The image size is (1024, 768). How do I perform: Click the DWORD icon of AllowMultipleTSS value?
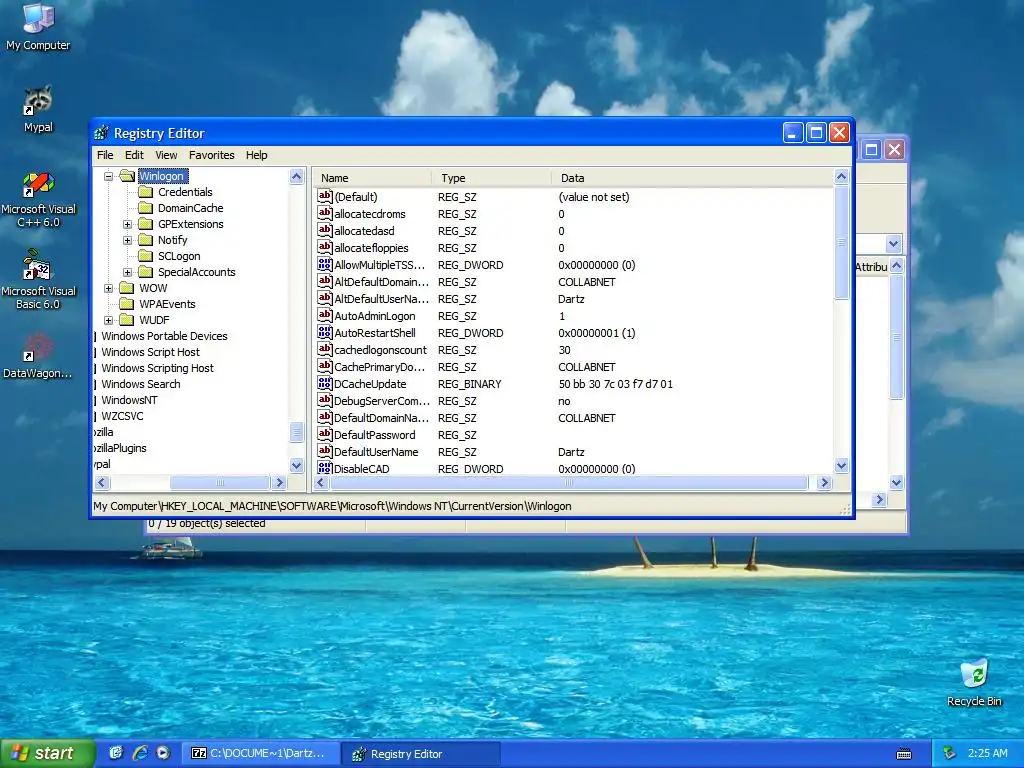pos(325,264)
